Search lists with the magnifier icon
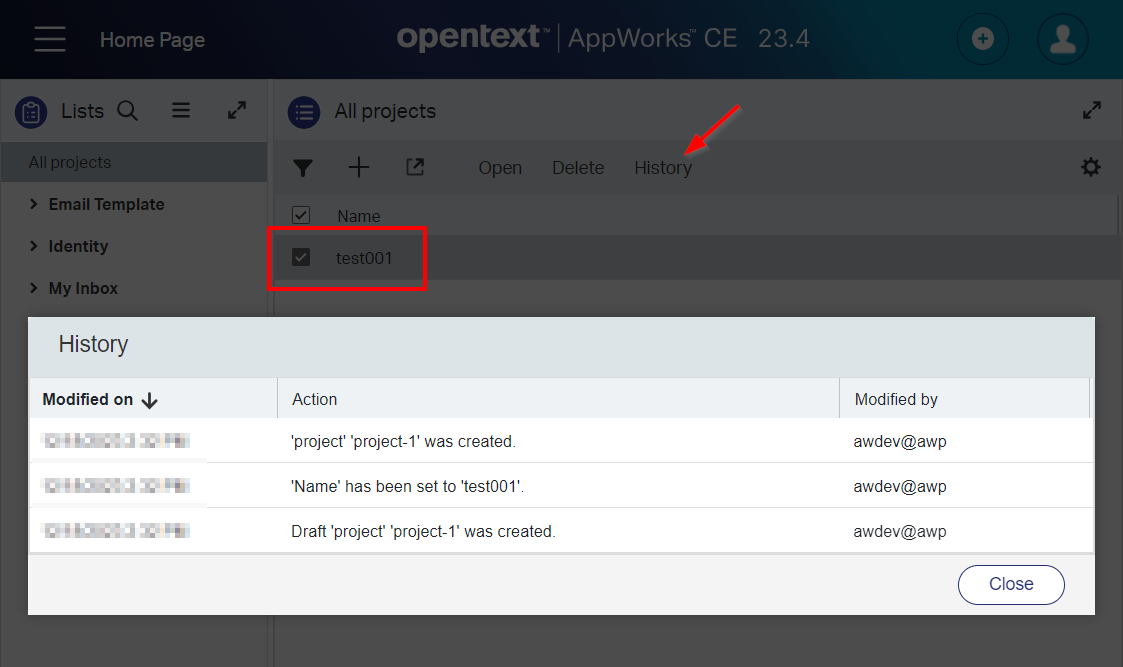Screen dimensions: 1123x667 127,111
